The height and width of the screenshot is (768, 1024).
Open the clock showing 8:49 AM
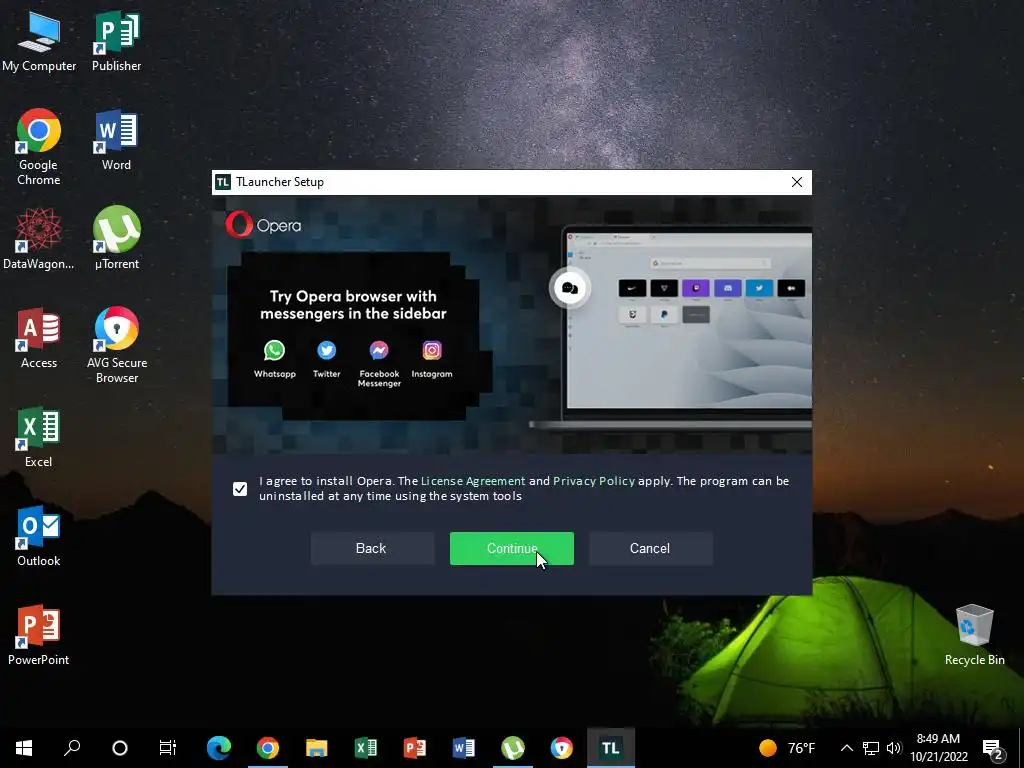938,748
